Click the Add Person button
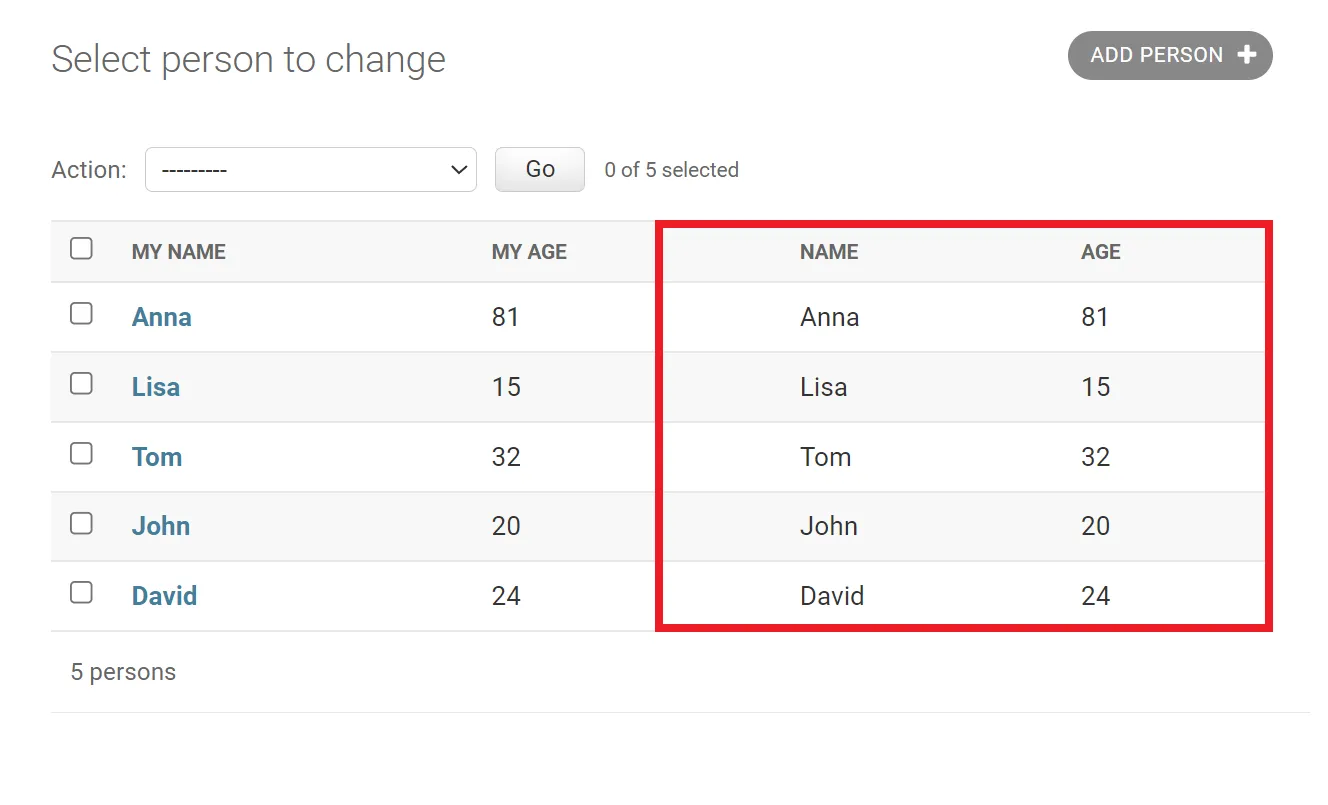The width and height of the screenshot is (1328, 805). 1169,55
